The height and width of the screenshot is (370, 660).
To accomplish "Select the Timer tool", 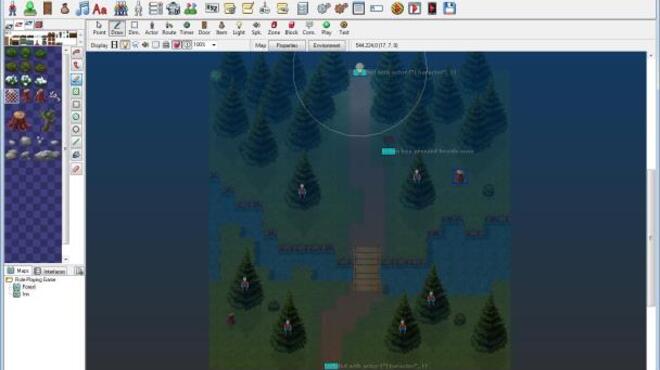I will pos(186,28).
